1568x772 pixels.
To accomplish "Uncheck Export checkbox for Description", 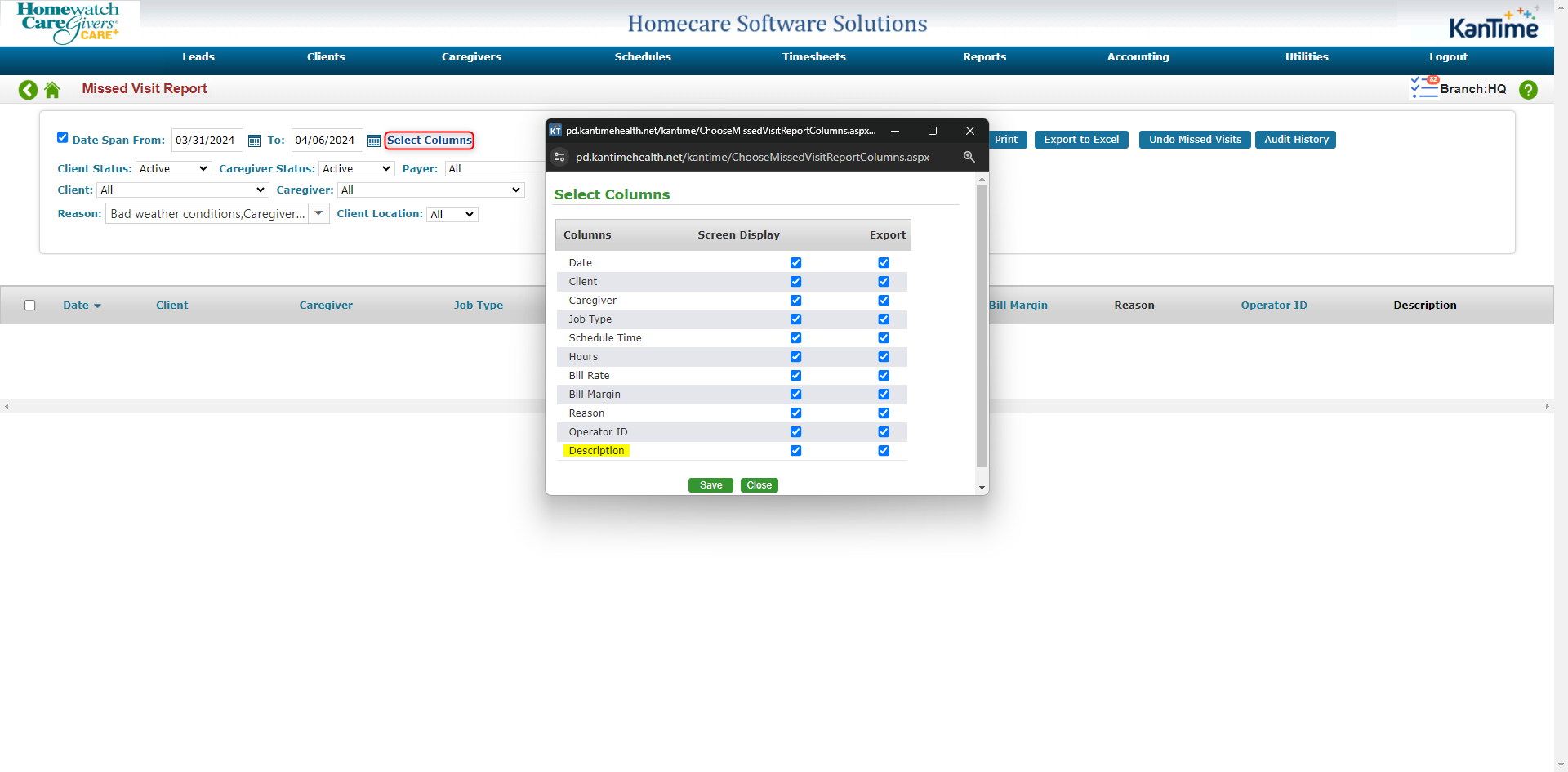I will pyautogui.click(x=884, y=451).
